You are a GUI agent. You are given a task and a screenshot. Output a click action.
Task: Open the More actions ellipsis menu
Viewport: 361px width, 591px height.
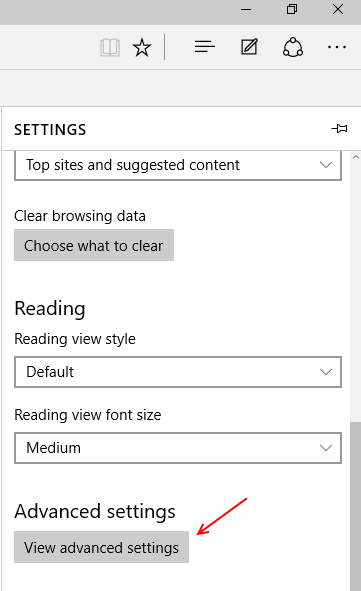[x=337, y=47]
